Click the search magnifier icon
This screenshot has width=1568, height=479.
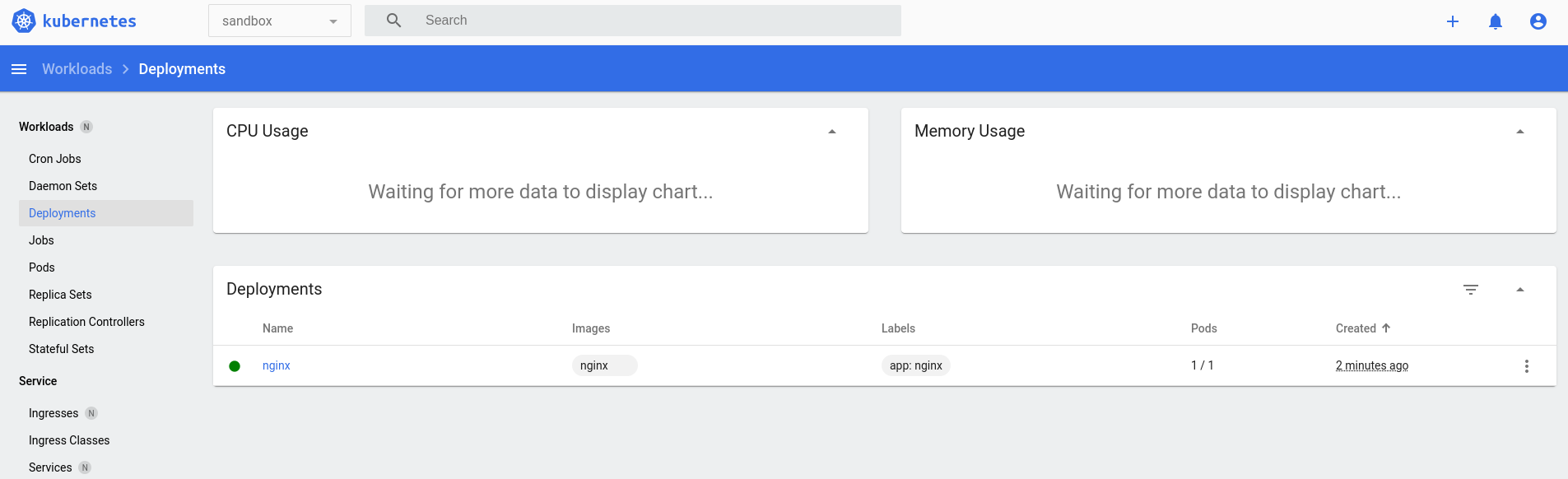tap(393, 20)
